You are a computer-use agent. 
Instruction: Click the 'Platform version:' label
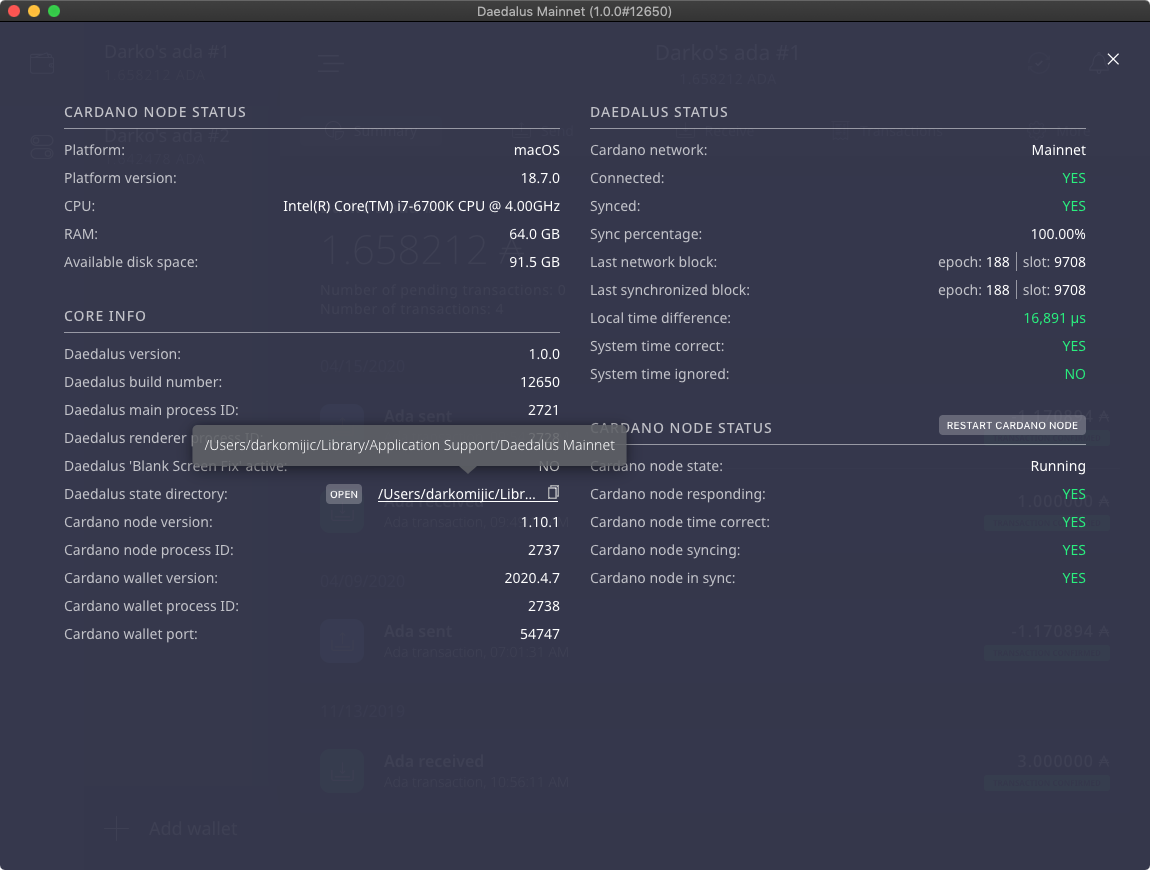click(x=120, y=178)
